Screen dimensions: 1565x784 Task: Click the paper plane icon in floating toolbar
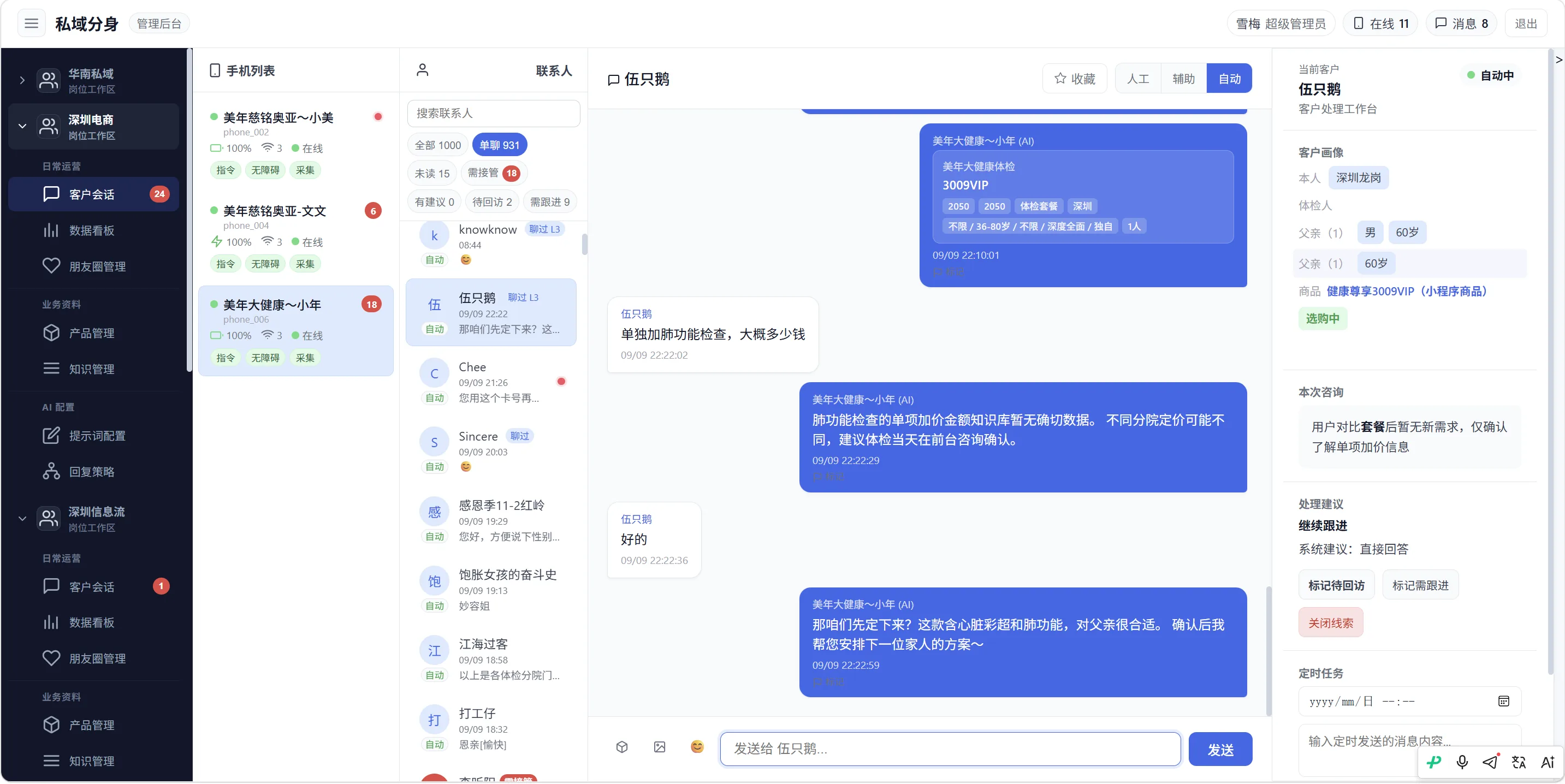pos(1490,762)
